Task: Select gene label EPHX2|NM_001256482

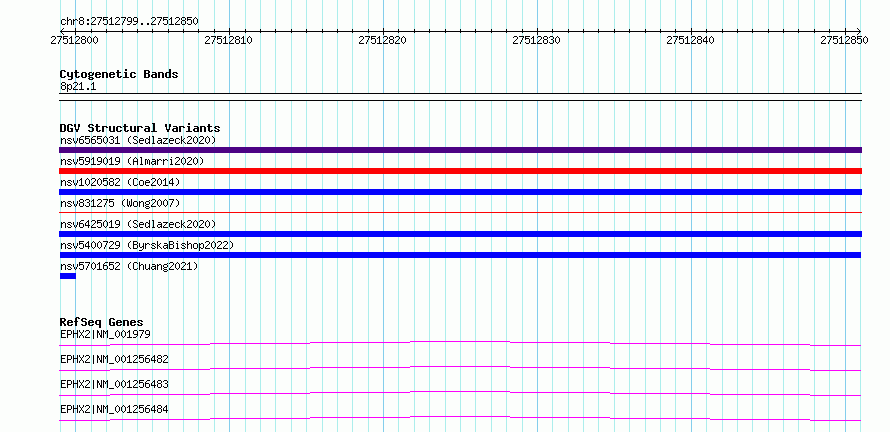Action: pos(114,359)
